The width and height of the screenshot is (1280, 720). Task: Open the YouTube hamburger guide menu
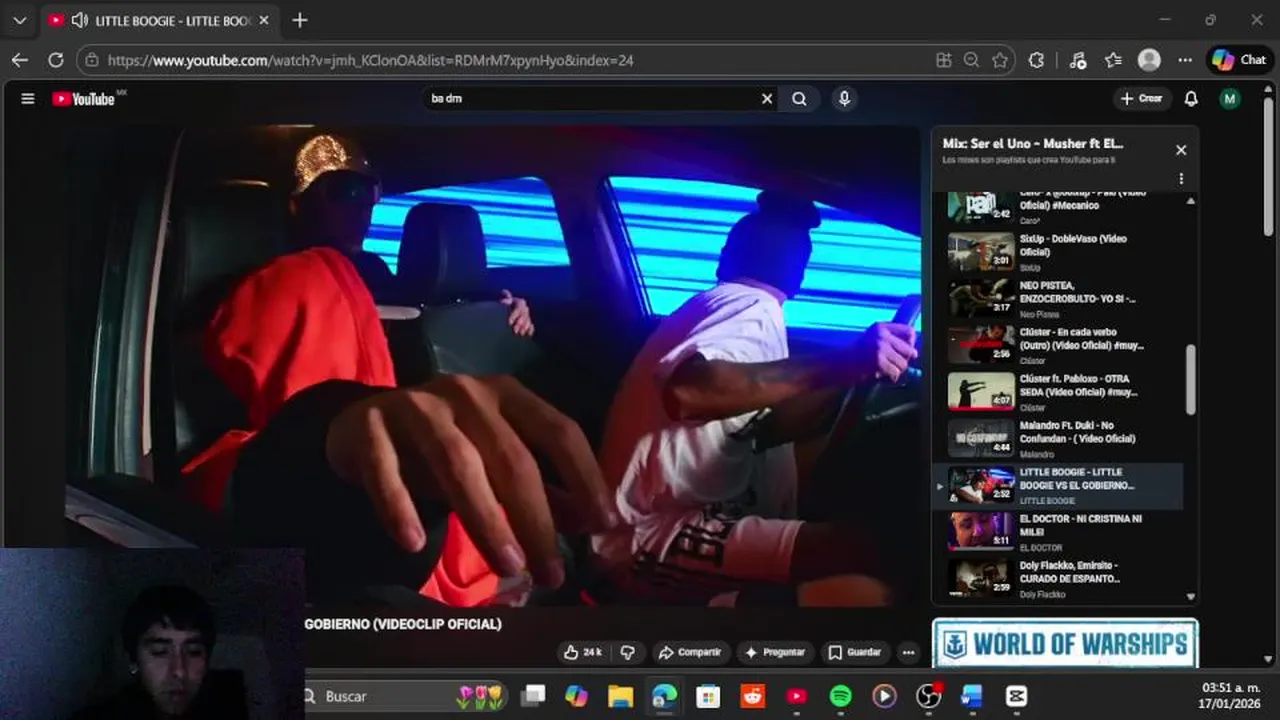[x=28, y=99]
